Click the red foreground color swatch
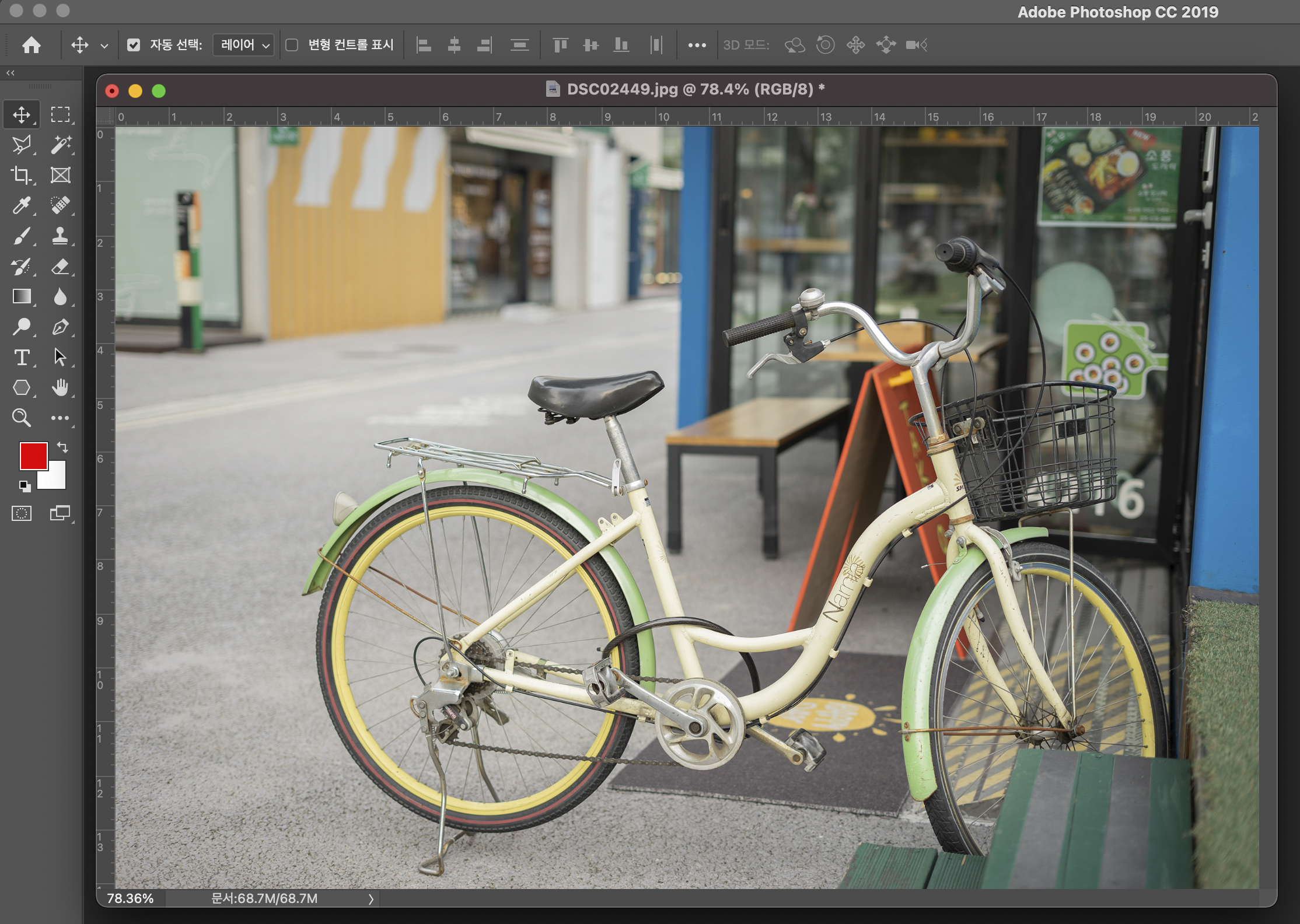 (33, 456)
